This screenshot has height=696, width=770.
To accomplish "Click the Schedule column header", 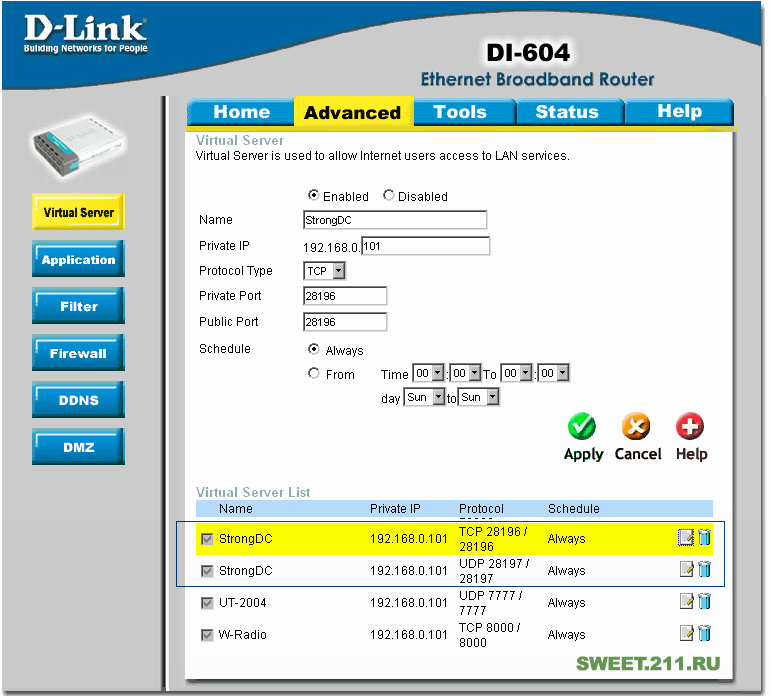I will tap(574, 508).
